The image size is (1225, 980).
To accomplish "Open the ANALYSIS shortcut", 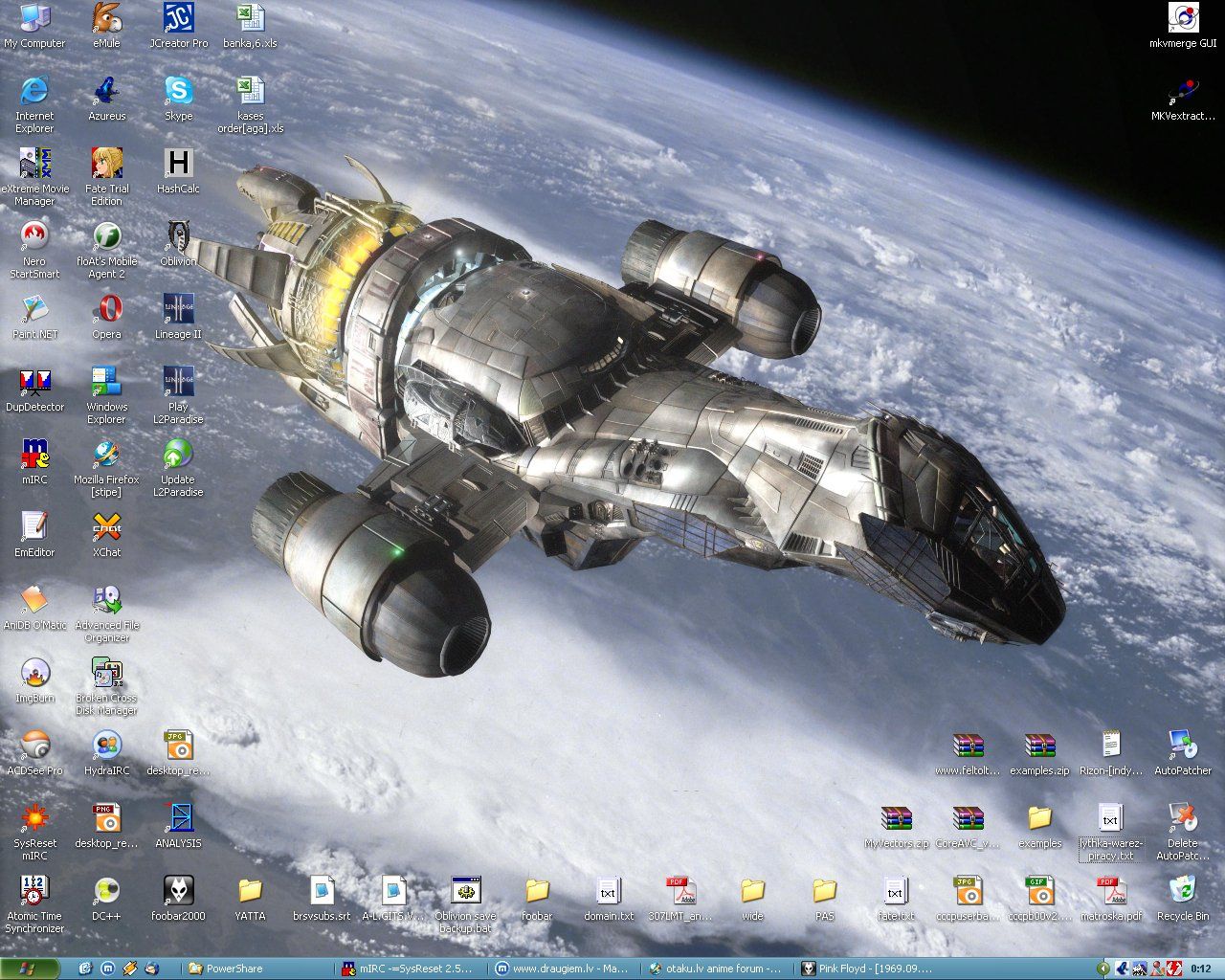I will 178,826.
